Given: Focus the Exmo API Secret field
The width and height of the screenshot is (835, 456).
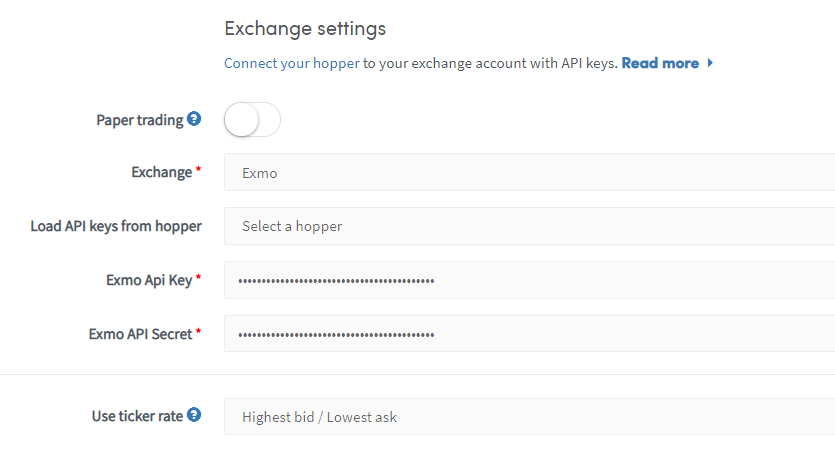Looking at the screenshot, I should tap(529, 333).
